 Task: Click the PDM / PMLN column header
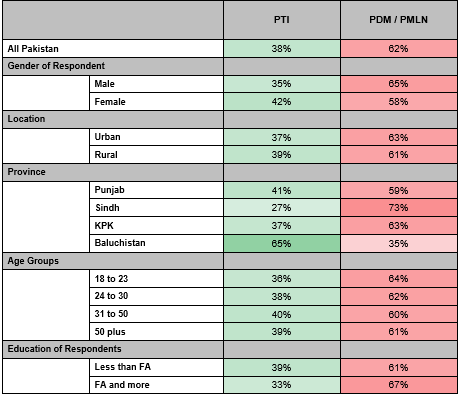click(x=399, y=20)
